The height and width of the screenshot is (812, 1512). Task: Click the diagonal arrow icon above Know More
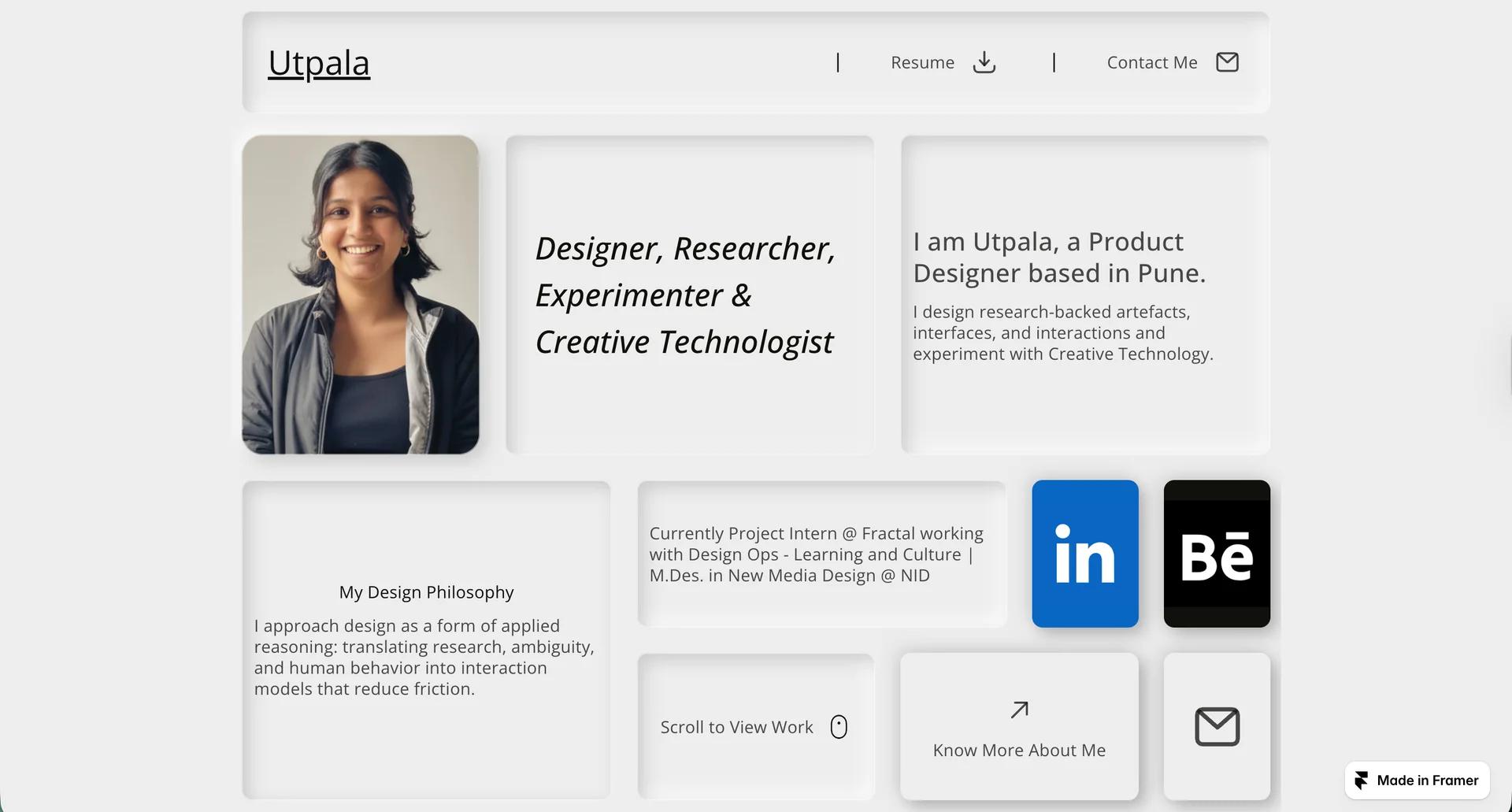[x=1019, y=710]
